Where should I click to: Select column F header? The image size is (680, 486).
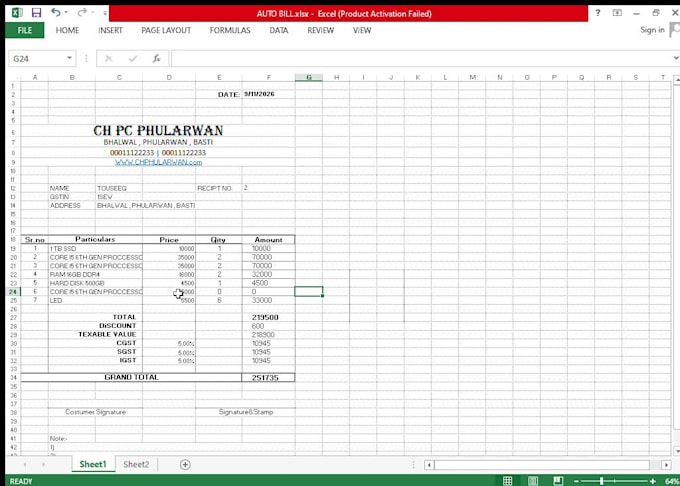(268, 77)
